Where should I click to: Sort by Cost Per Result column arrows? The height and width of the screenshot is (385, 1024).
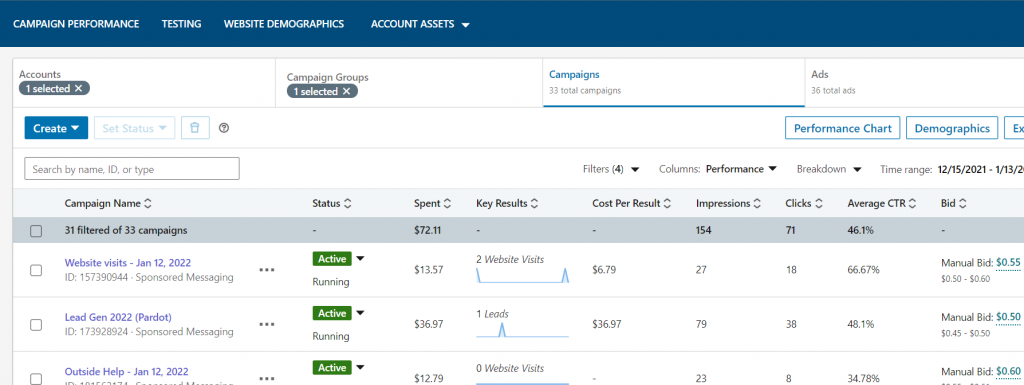(x=667, y=204)
